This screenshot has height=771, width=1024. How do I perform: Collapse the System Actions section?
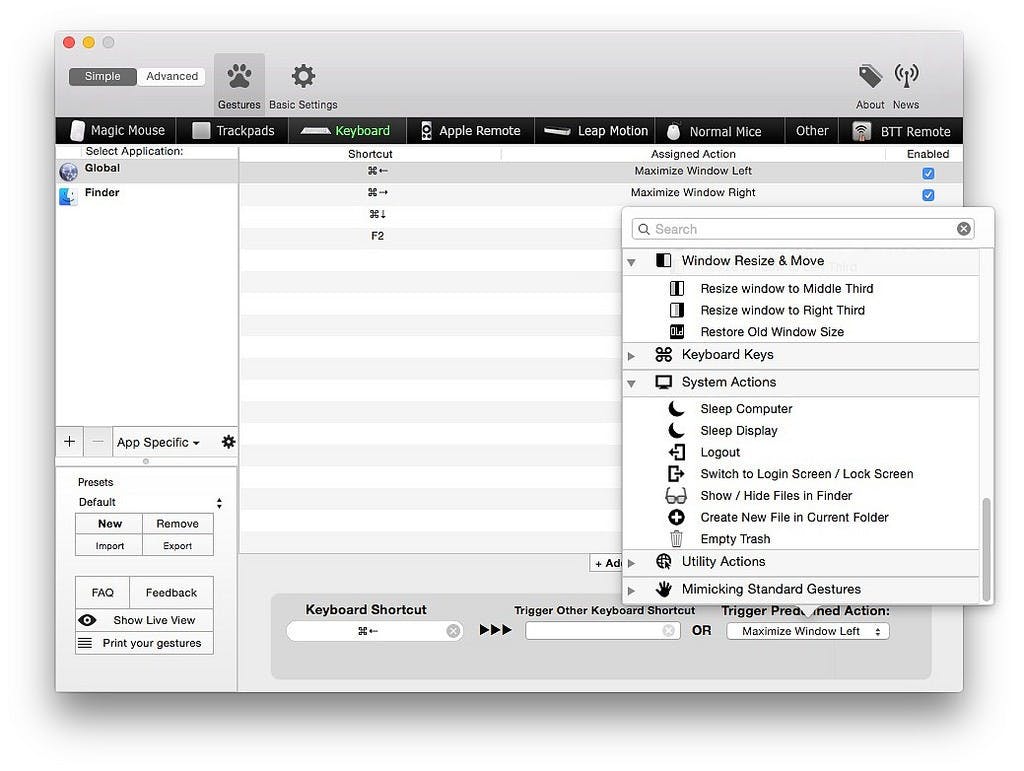pos(632,383)
